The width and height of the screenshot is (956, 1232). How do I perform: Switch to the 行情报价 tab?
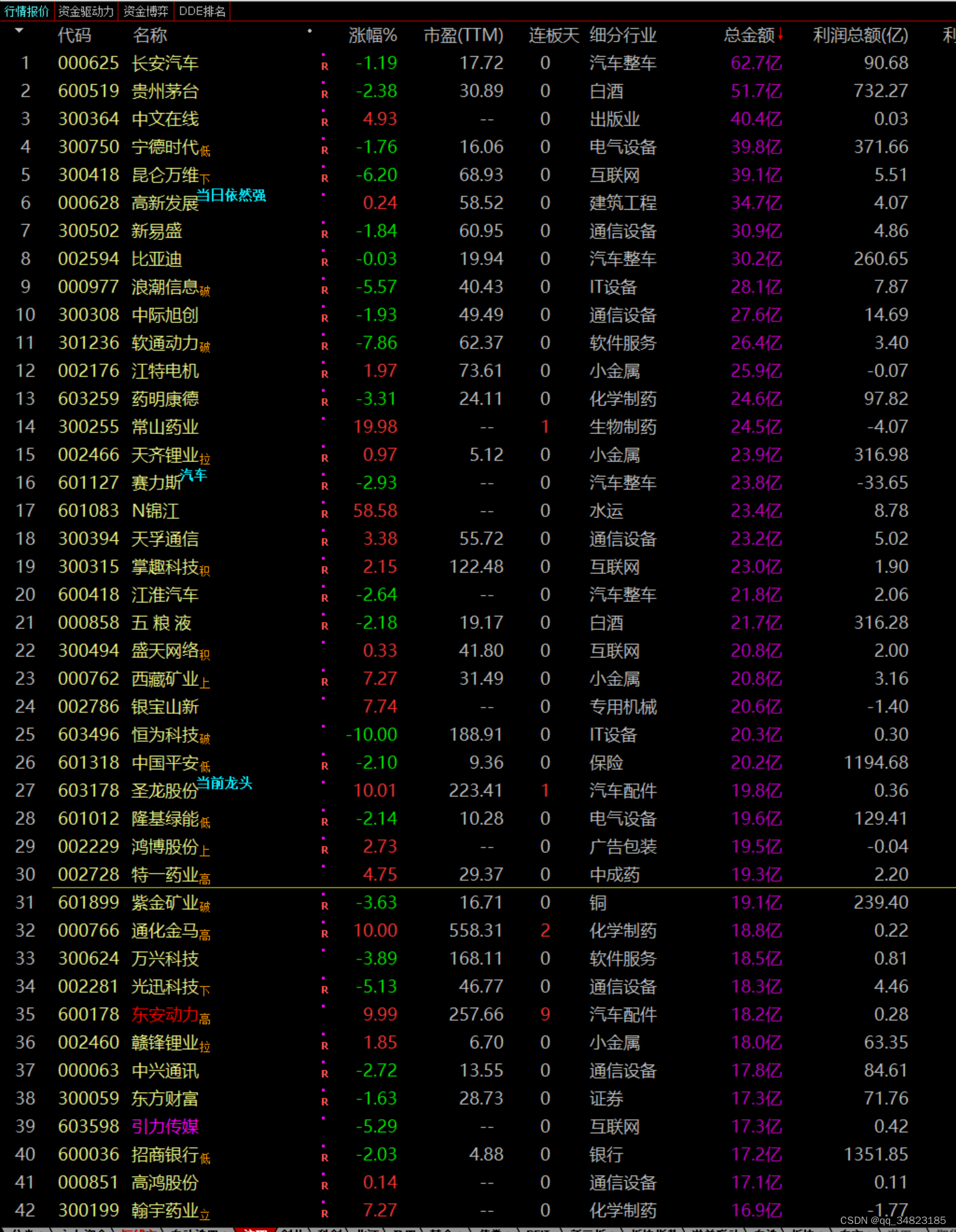[27, 11]
